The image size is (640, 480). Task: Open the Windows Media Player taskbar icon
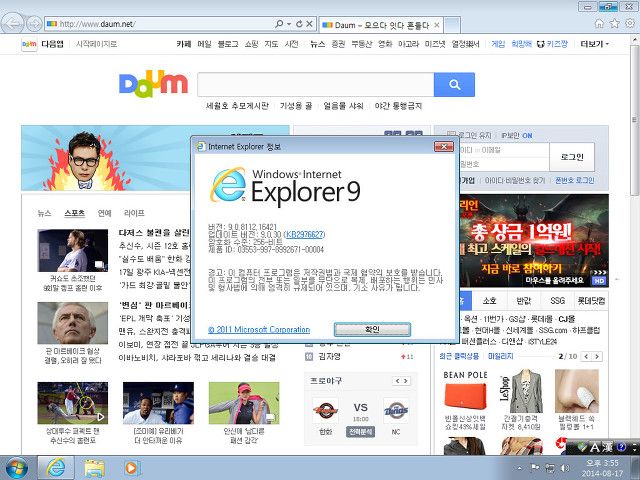[131, 468]
